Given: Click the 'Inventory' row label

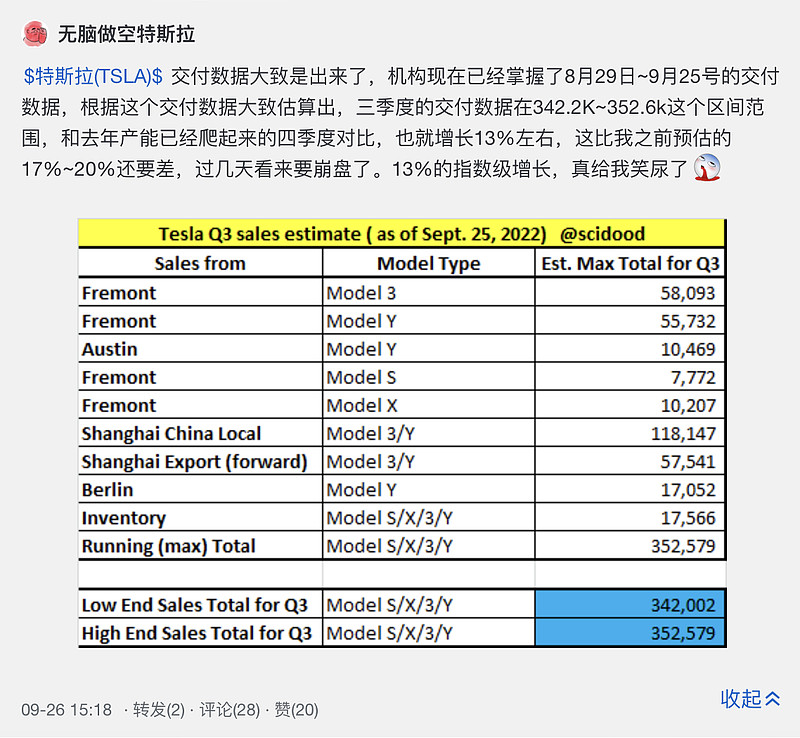Looking at the screenshot, I should (x=124, y=518).
